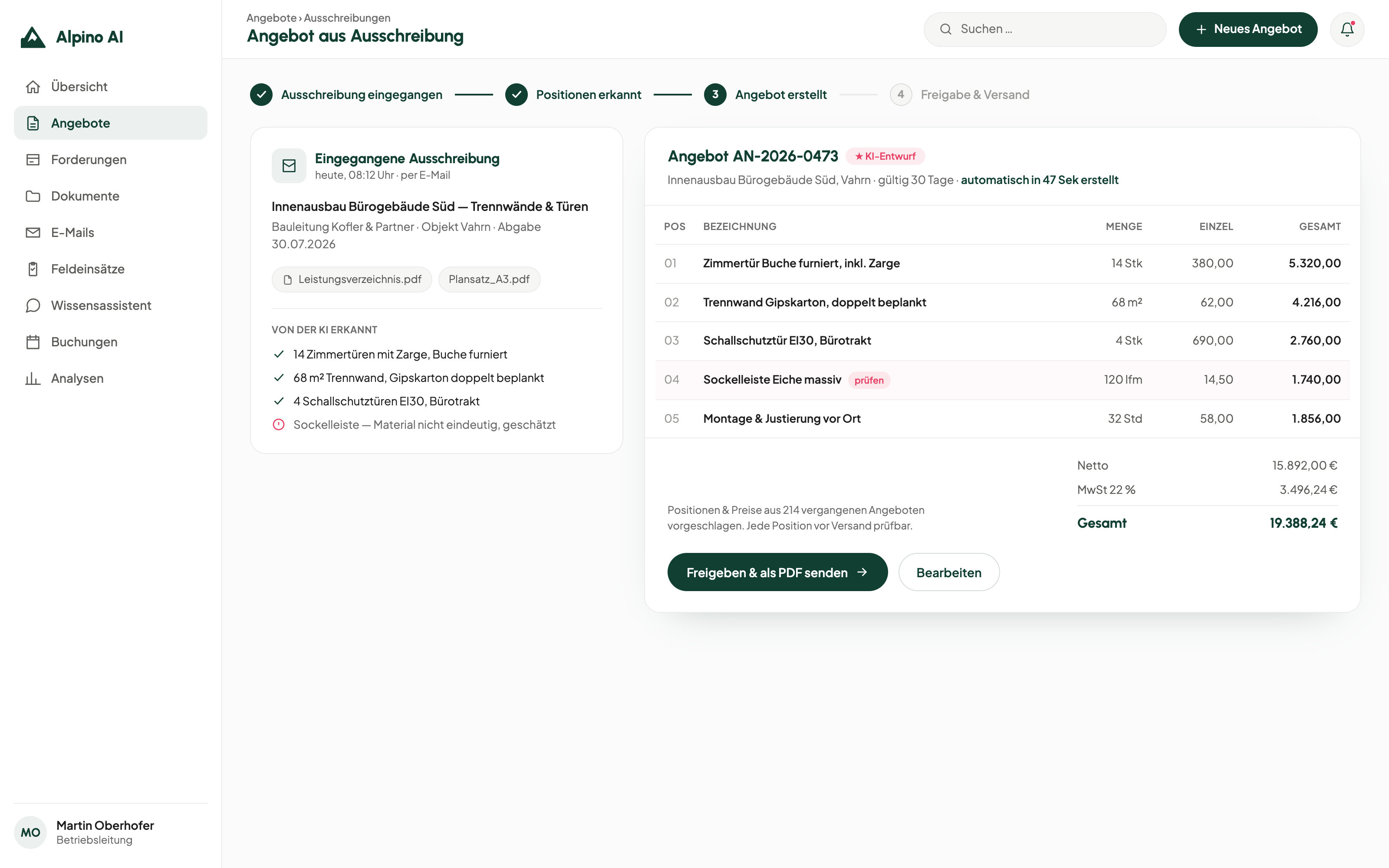Open the Wissensassistent chat bubble icon

coord(33,306)
